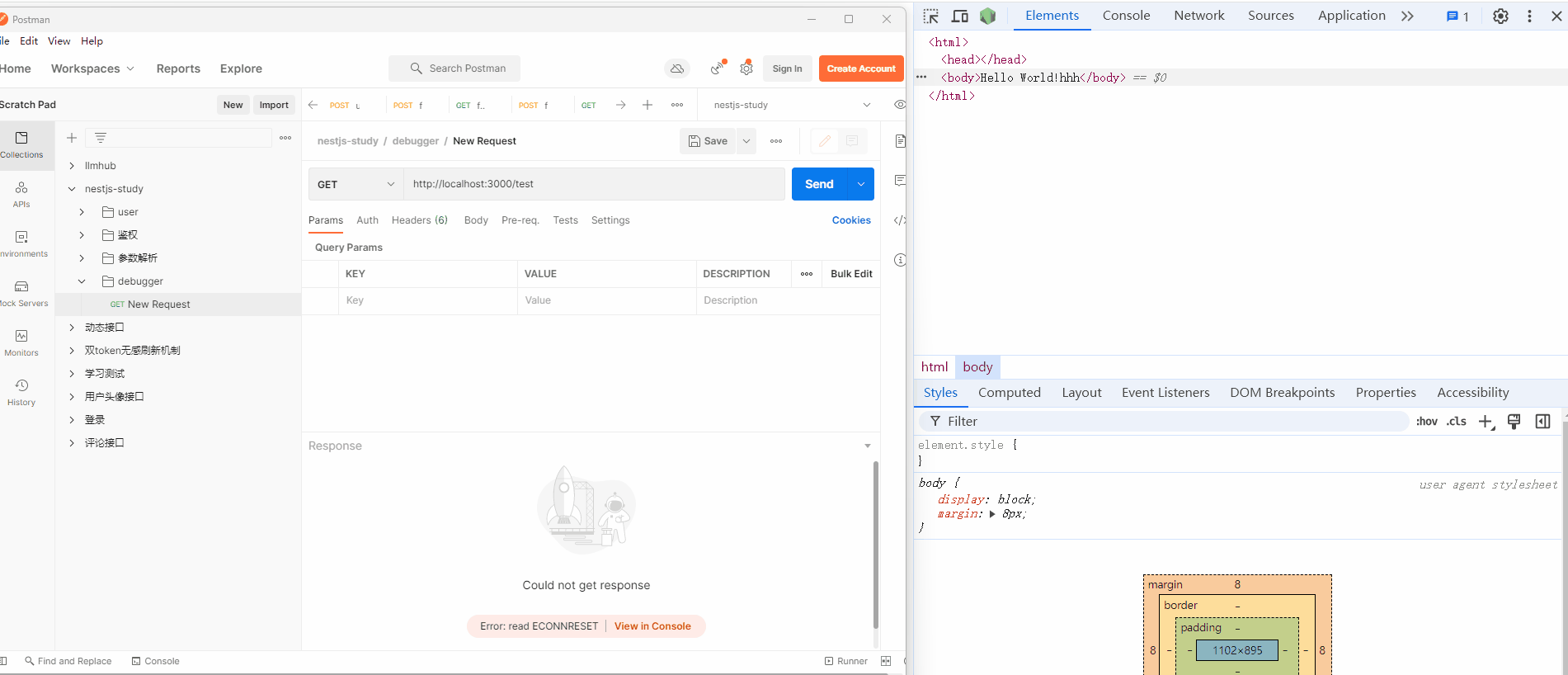Expand the llmhub collection
Screen dimensions: 1568x675
pos(72,166)
